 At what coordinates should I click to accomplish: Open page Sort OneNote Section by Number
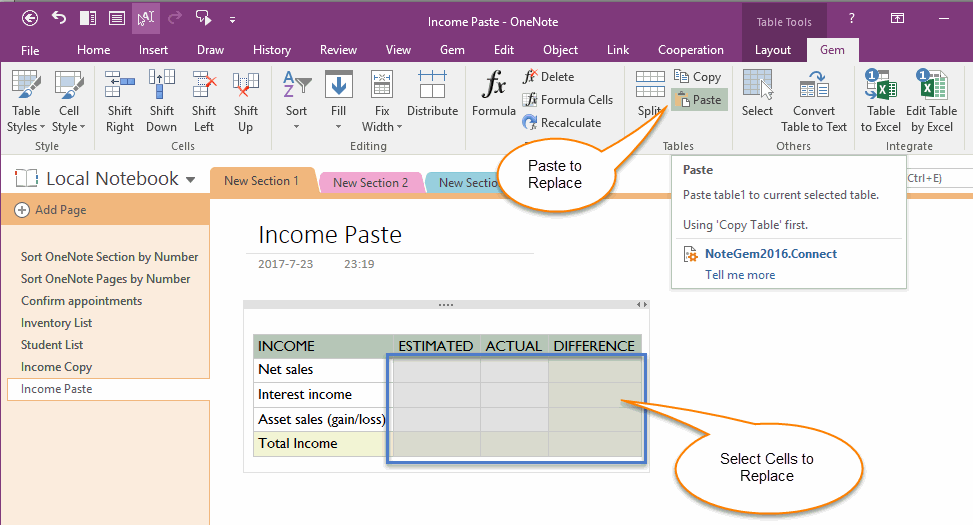pyautogui.click(x=109, y=257)
